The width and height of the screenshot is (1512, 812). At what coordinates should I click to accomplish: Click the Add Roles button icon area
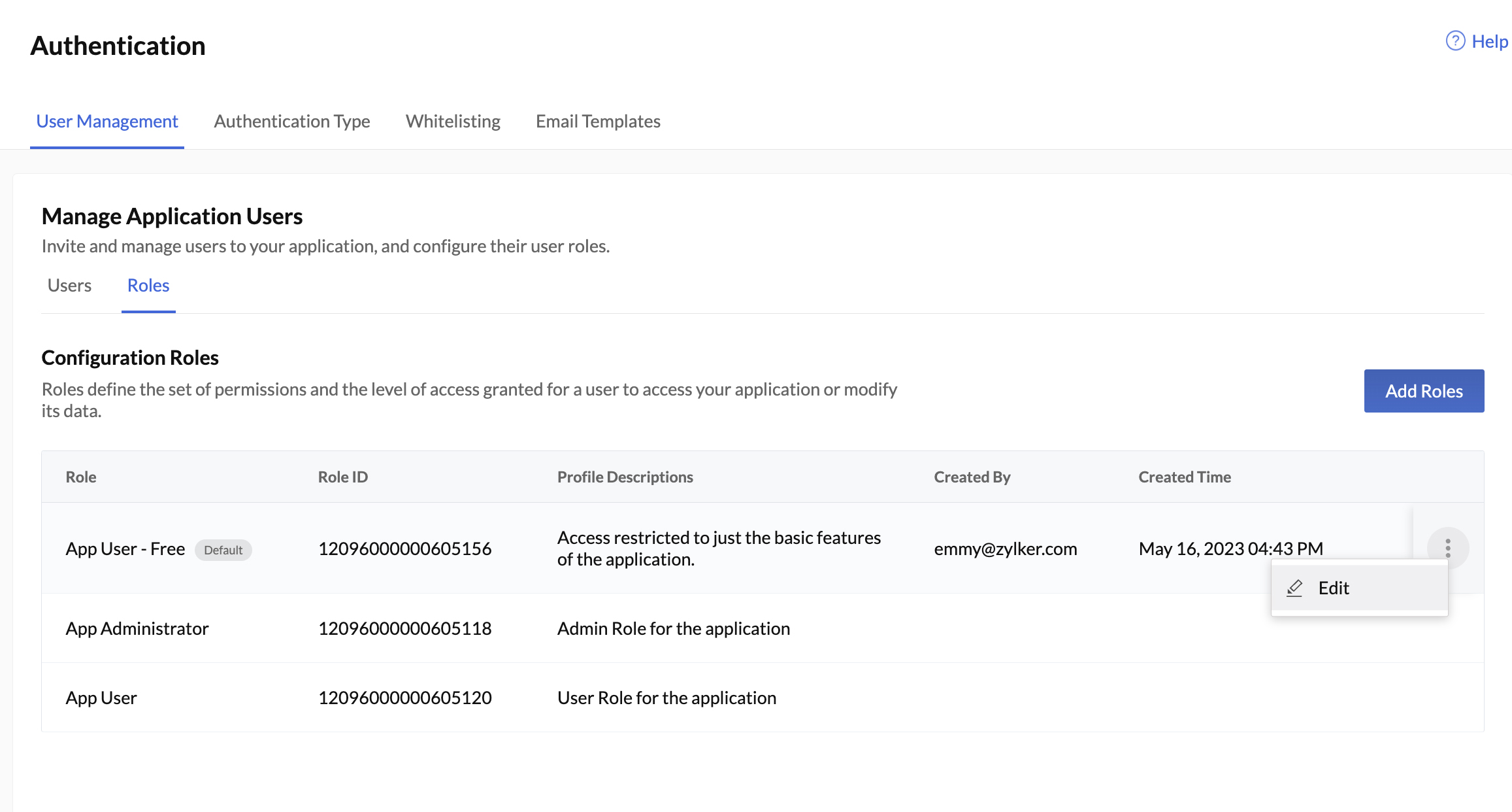[x=1424, y=390]
